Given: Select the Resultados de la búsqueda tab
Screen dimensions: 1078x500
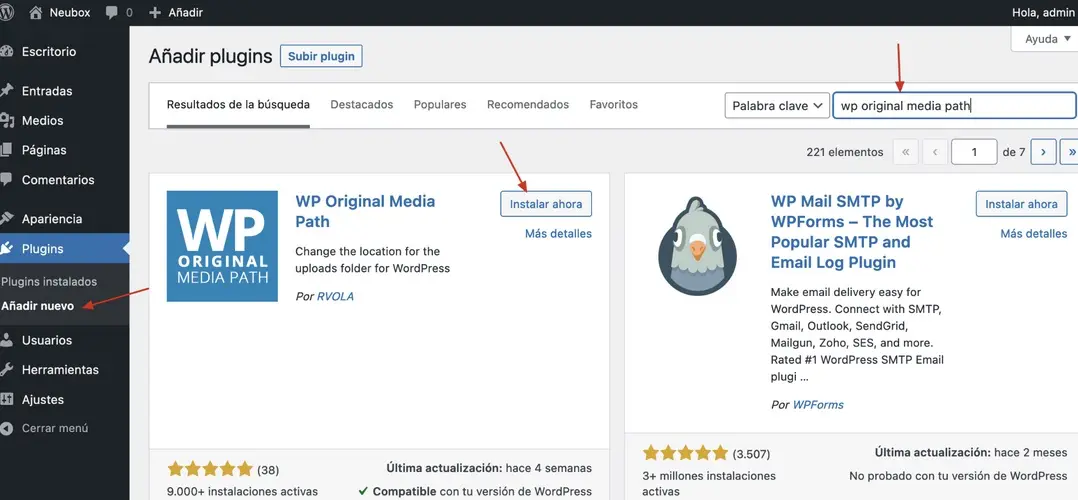Looking at the screenshot, I should 238,105.
